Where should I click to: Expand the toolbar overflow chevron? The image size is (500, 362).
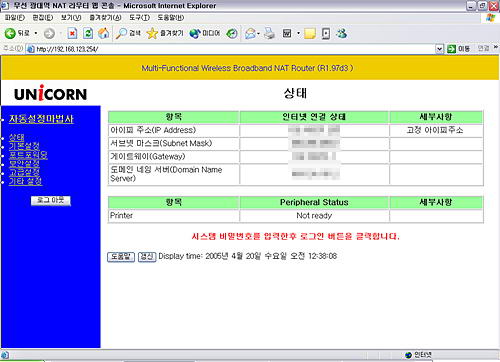[x=496, y=47]
